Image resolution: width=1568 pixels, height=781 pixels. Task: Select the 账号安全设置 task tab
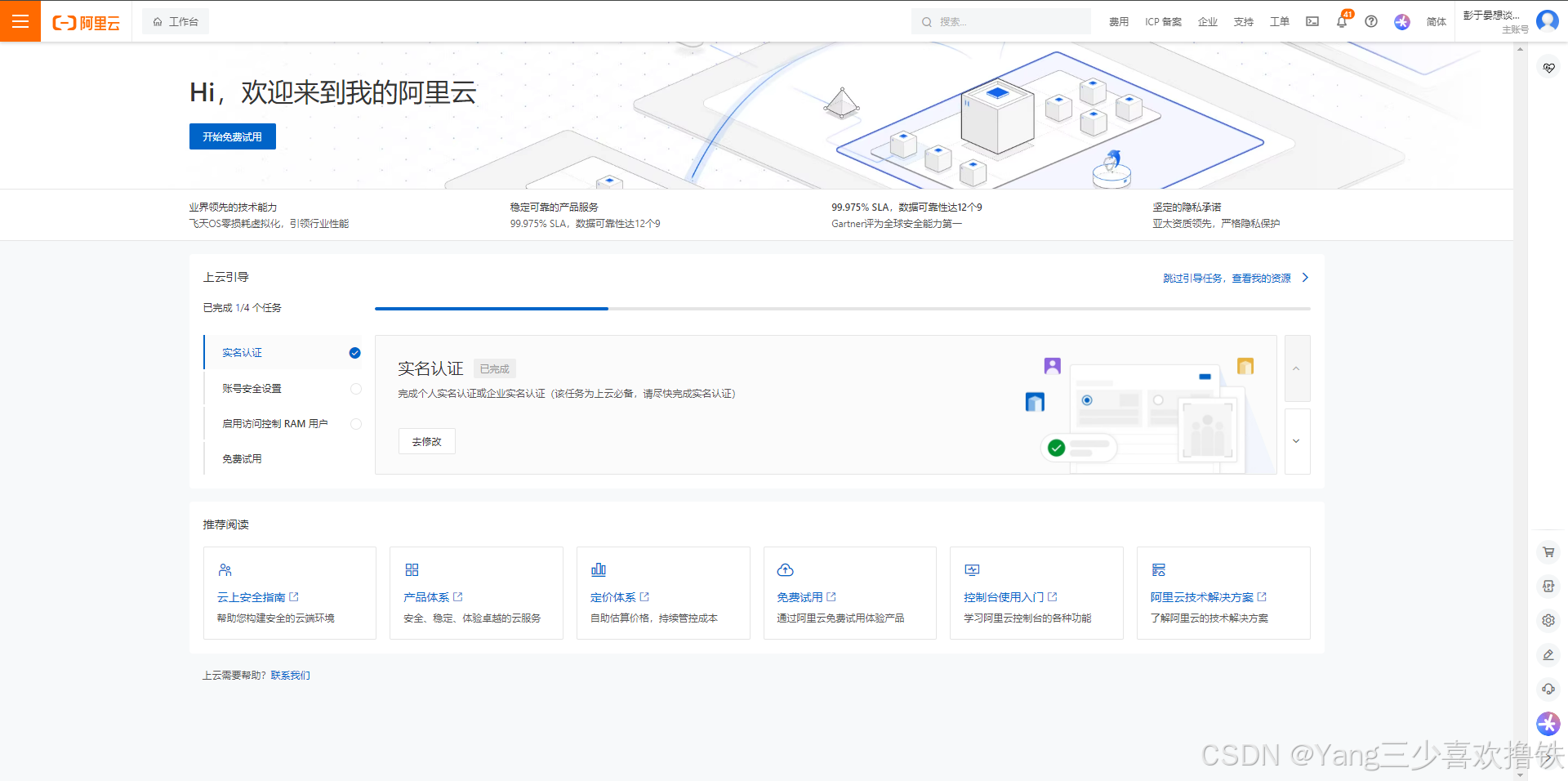coord(282,389)
